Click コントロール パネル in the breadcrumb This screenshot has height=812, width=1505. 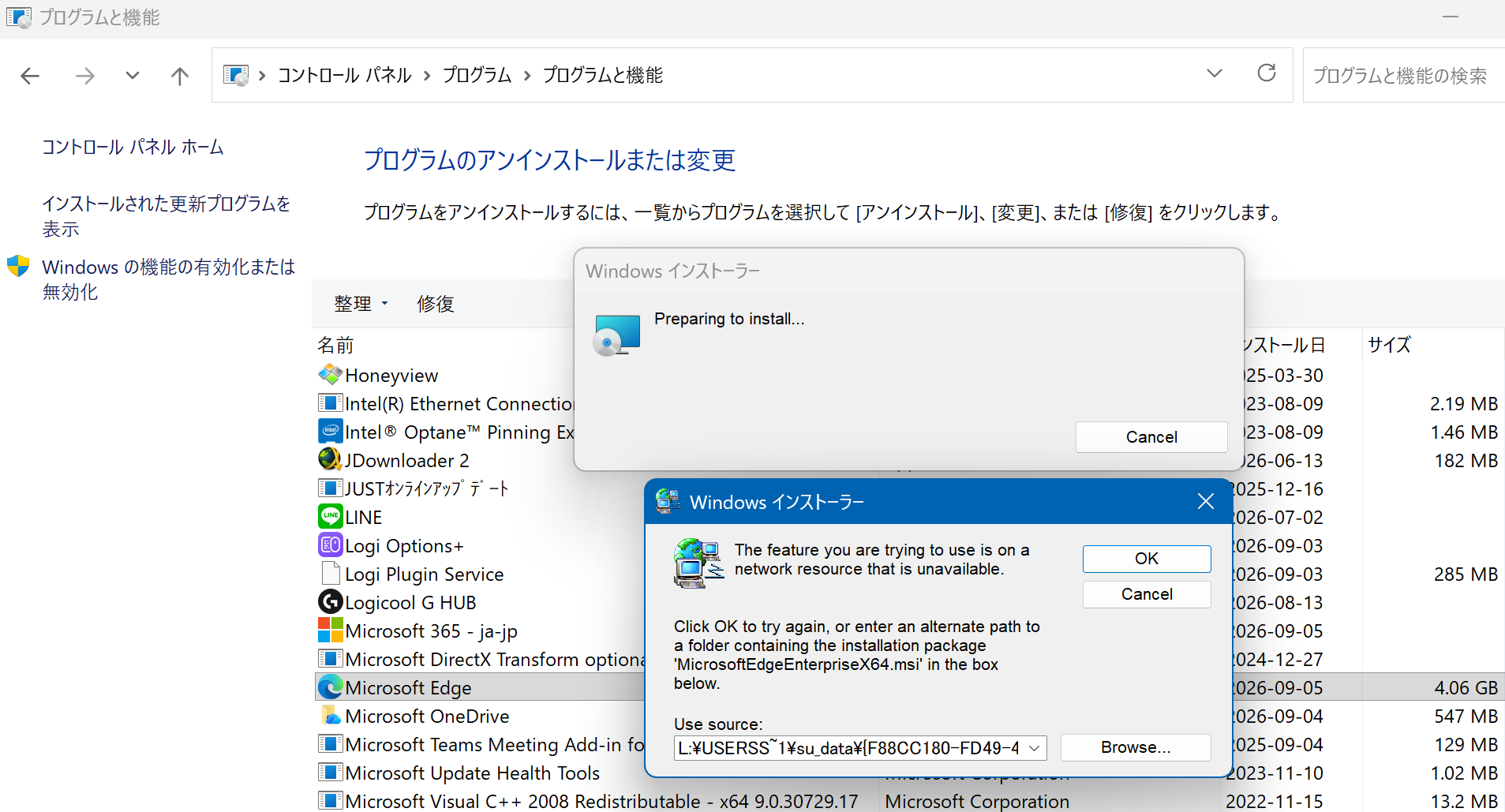click(x=344, y=75)
